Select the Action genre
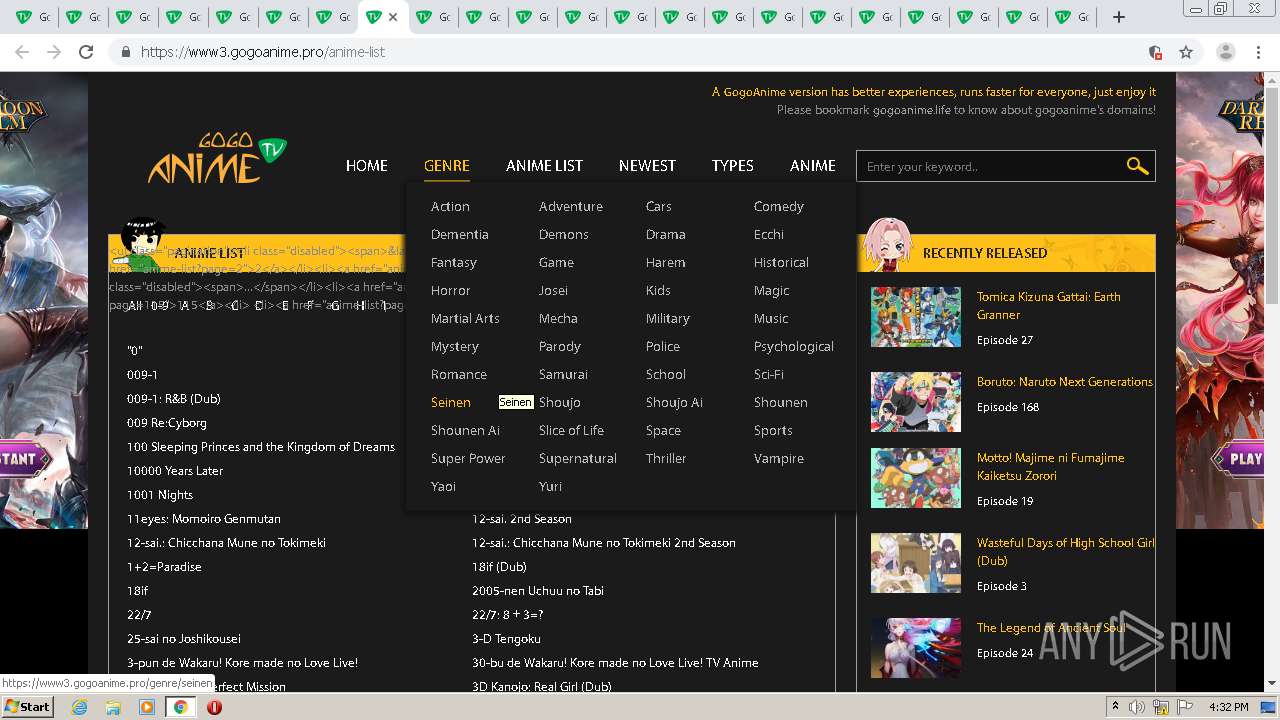This screenshot has height=720, width=1280. [x=450, y=206]
